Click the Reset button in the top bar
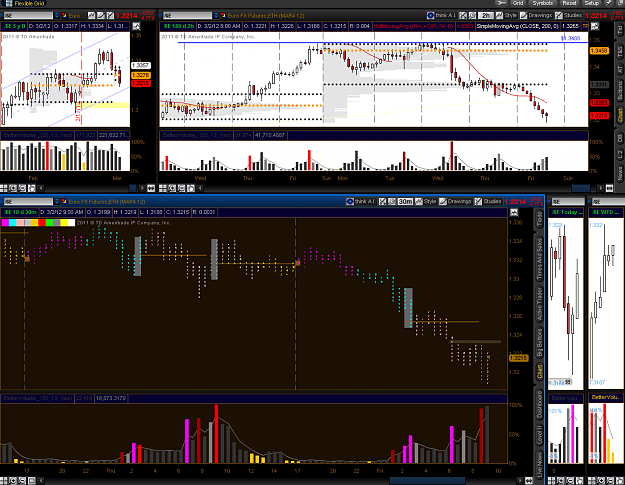This screenshot has width=625, height=485. tap(569, 3)
